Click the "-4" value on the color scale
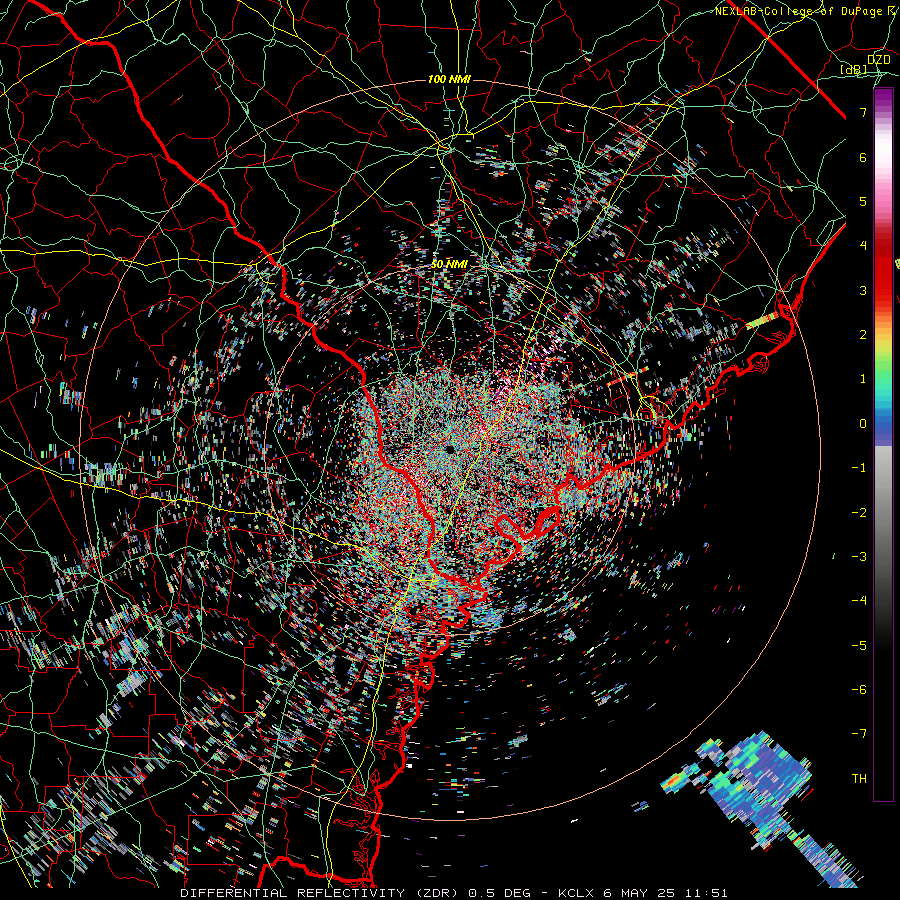Image resolution: width=900 pixels, height=900 pixels. click(x=859, y=601)
